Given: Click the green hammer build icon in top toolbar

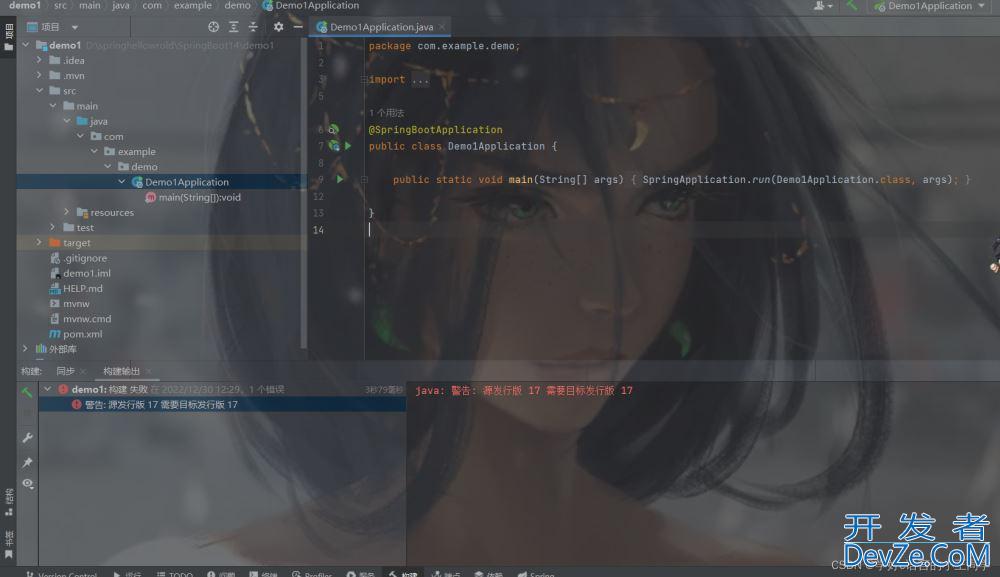Looking at the screenshot, I should [x=852, y=6].
